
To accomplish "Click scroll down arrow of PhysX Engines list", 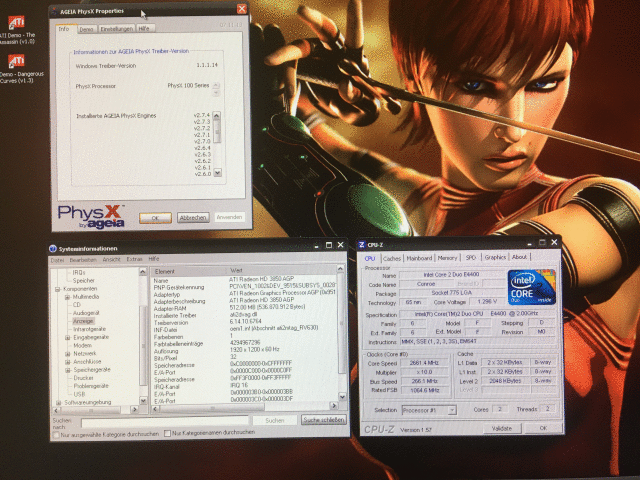I will pyautogui.click(x=218, y=173).
